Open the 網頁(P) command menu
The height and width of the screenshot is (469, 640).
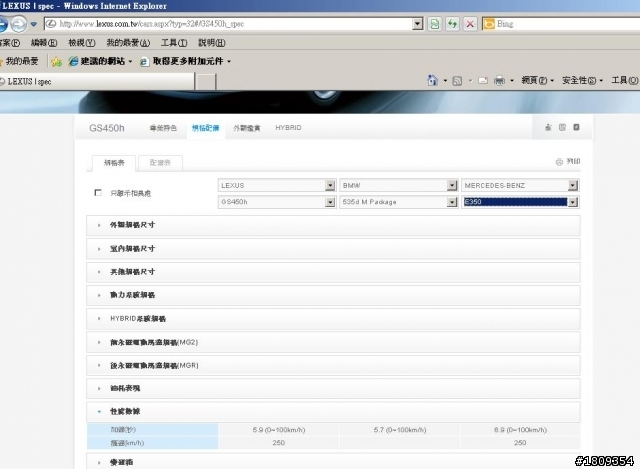(x=537, y=80)
